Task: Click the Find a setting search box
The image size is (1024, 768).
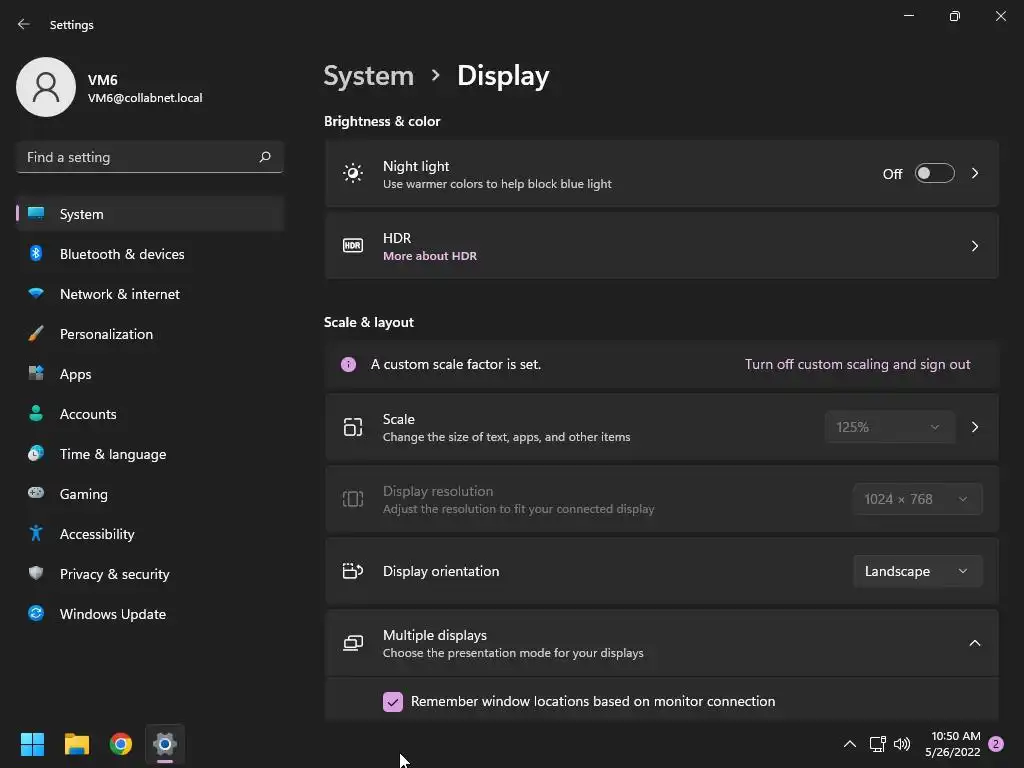Action: pos(150,157)
